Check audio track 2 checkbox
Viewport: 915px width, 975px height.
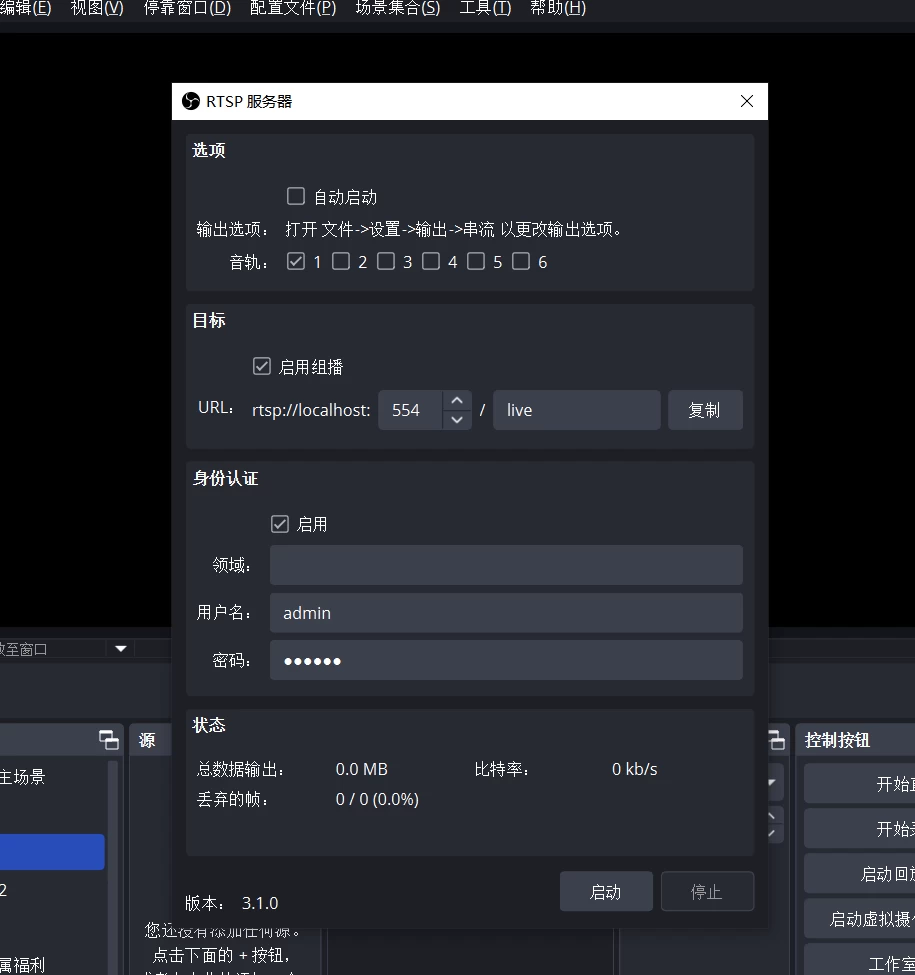click(x=341, y=261)
